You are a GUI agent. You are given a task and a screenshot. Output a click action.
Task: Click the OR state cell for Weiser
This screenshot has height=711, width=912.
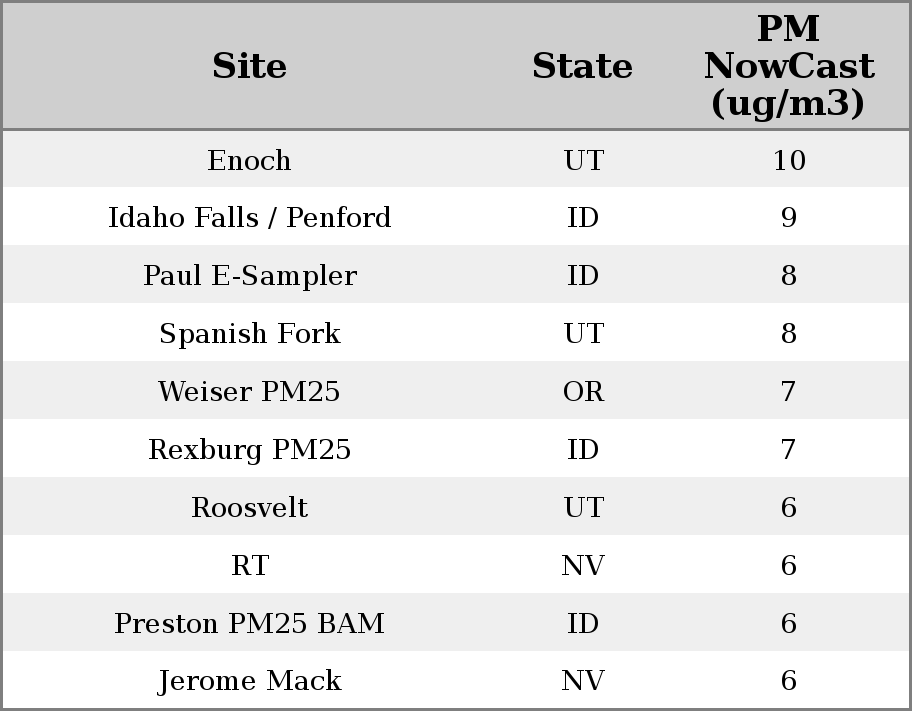click(583, 392)
